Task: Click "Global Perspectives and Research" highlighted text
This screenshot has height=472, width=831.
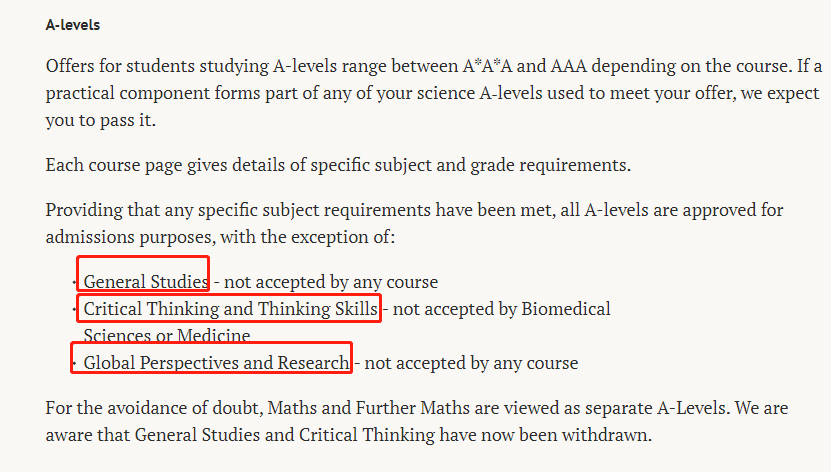Action: tap(217, 363)
